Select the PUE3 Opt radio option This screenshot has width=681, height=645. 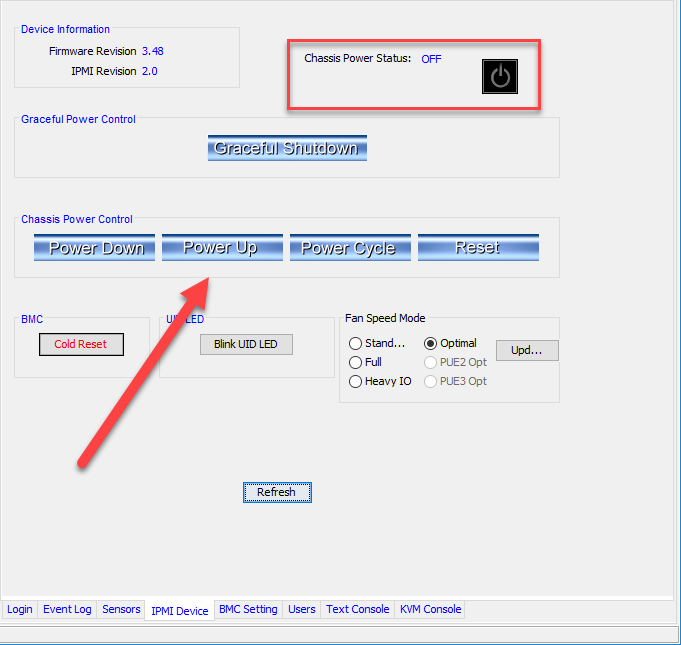(455, 381)
